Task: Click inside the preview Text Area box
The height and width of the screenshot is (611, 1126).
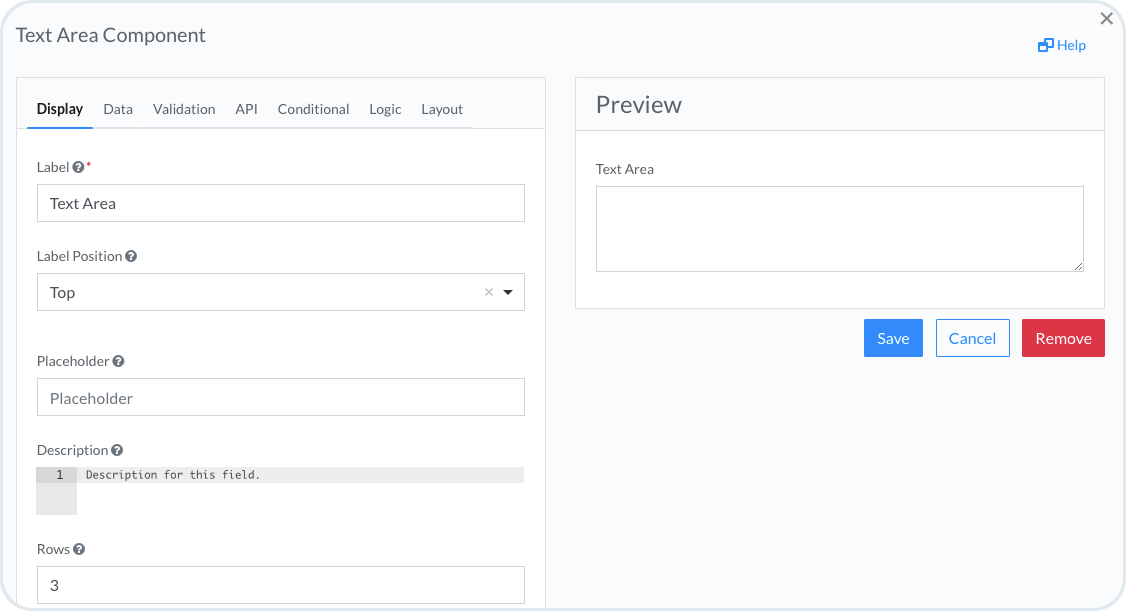Action: 839,229
